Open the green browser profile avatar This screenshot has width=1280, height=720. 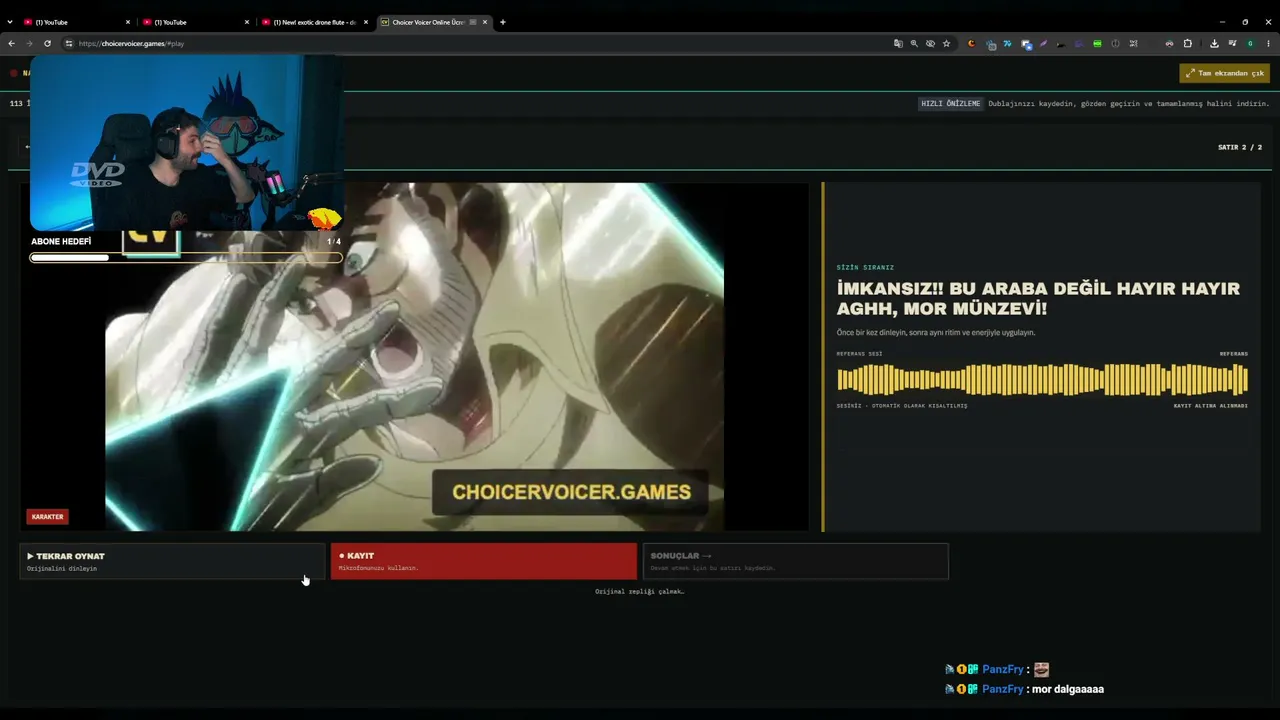pos(1250,43)
